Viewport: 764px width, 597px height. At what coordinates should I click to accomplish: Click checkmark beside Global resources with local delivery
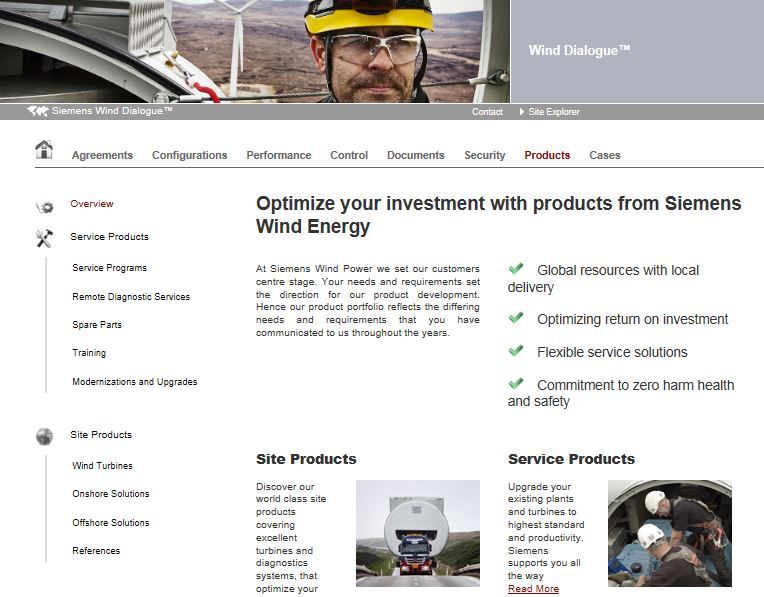516,268
